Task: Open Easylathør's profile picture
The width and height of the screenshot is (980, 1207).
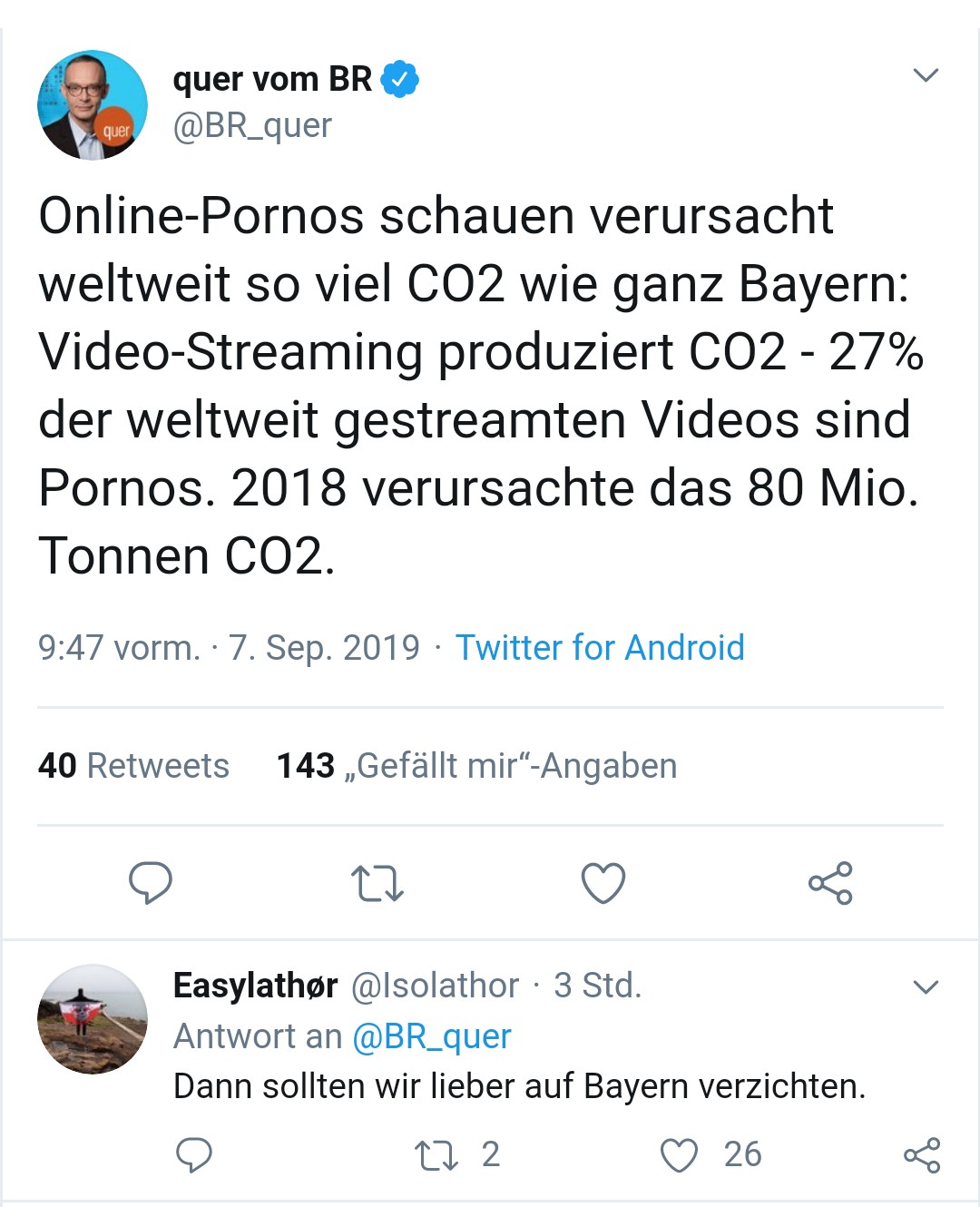Action: pyautogui.click(x=93, y=1018)
